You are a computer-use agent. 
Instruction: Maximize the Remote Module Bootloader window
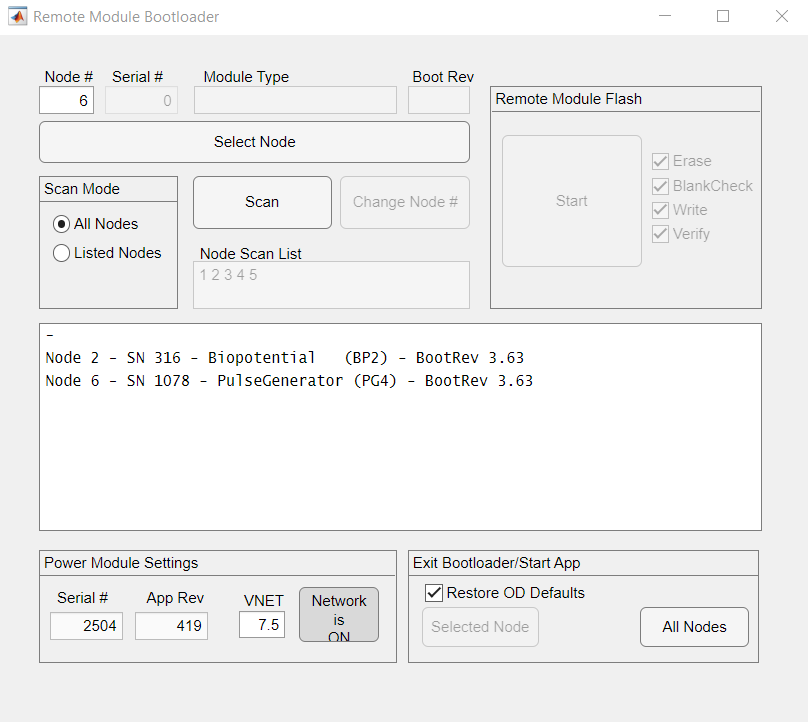(723, 16)
